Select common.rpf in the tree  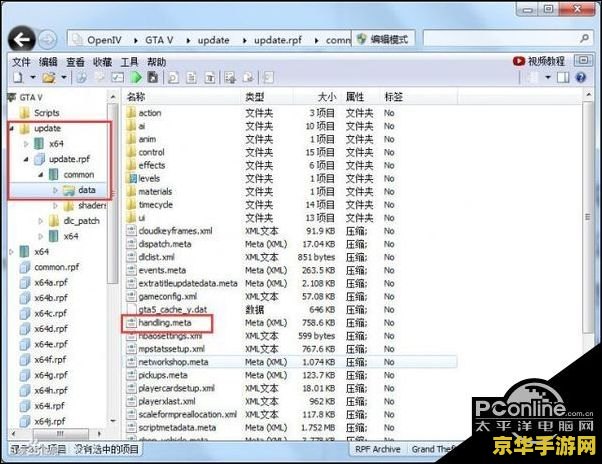coord(57,267)
